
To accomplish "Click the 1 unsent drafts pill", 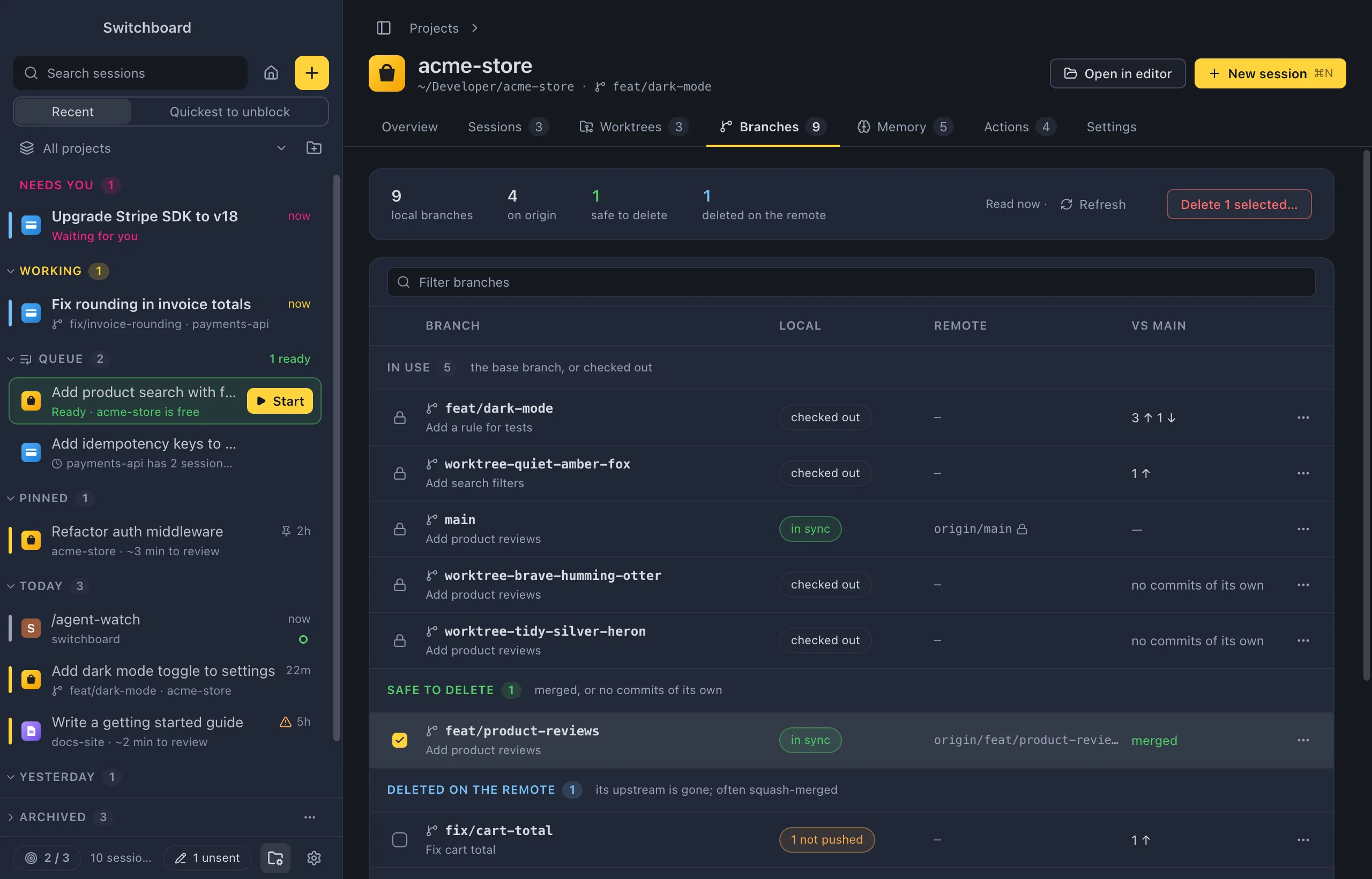I will pyautogui.click(x=207, y=858).
